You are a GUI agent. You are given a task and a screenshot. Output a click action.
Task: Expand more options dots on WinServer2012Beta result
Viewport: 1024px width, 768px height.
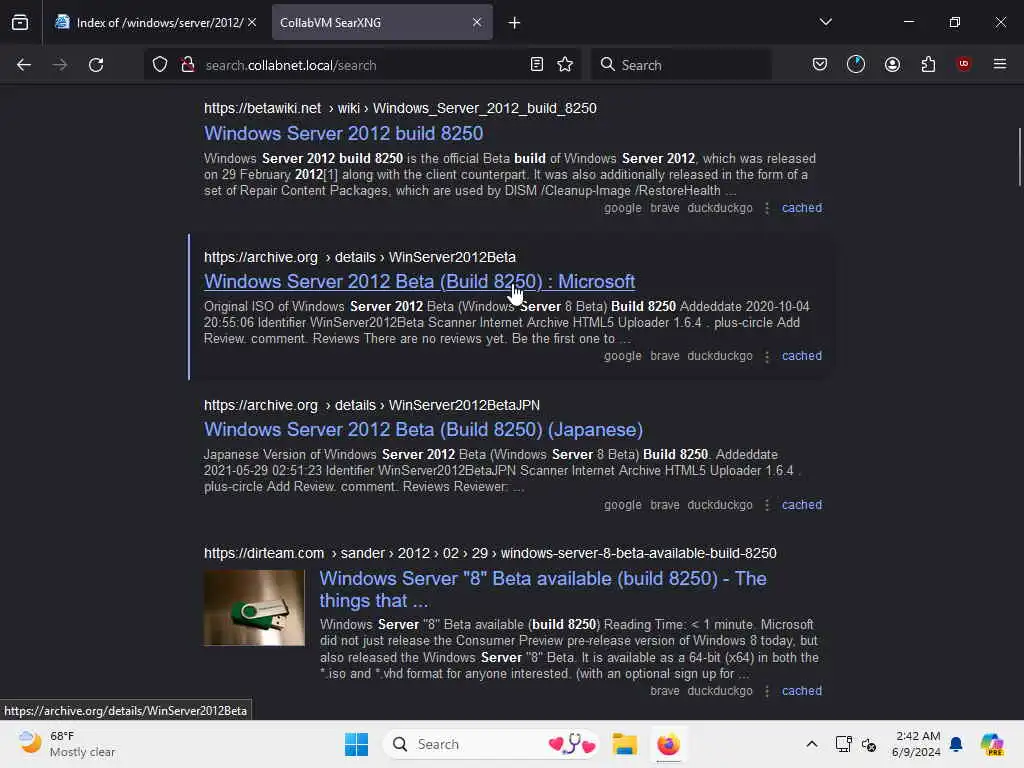[767, 356]
